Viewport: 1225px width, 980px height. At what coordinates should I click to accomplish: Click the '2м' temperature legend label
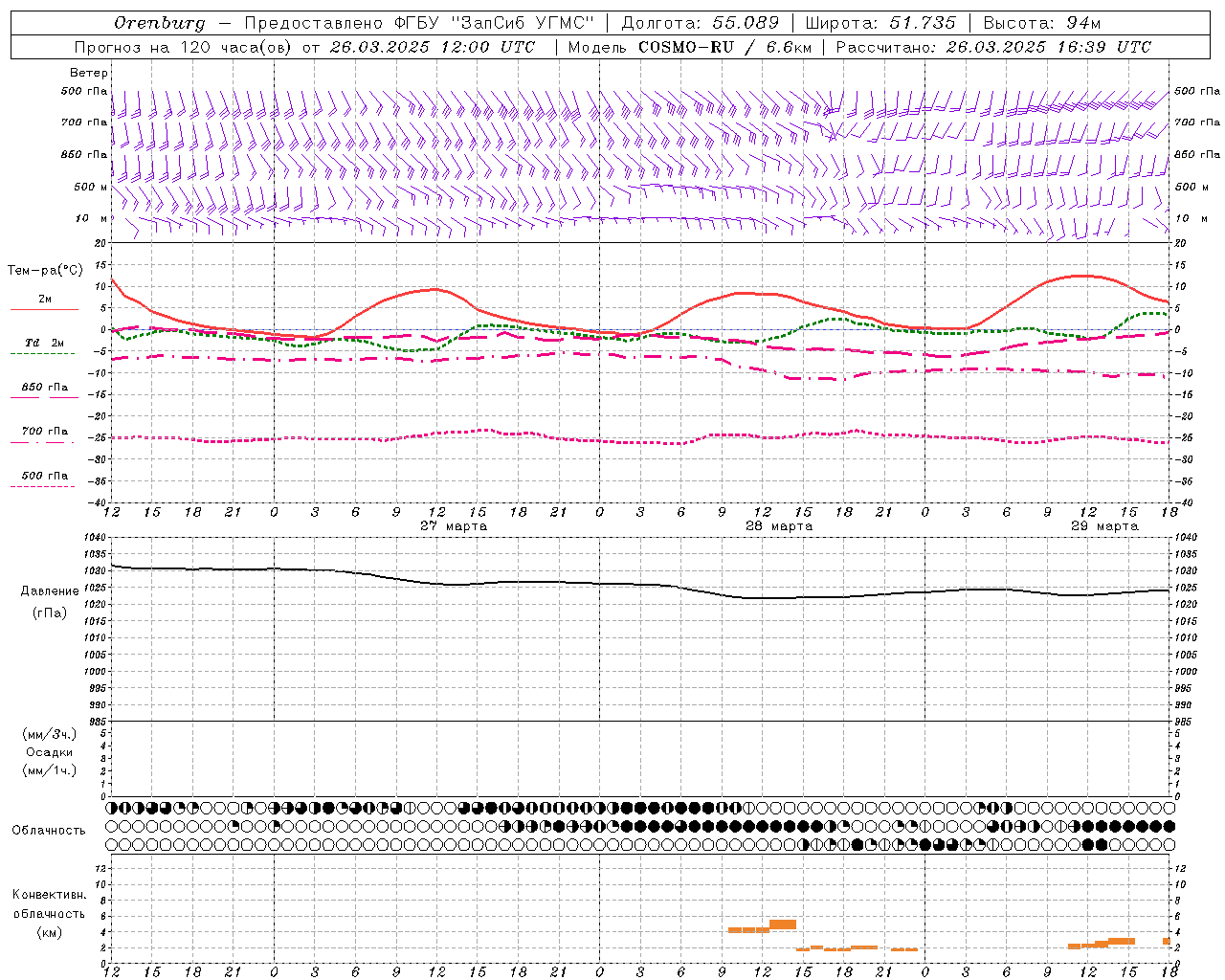coord(45,299)
